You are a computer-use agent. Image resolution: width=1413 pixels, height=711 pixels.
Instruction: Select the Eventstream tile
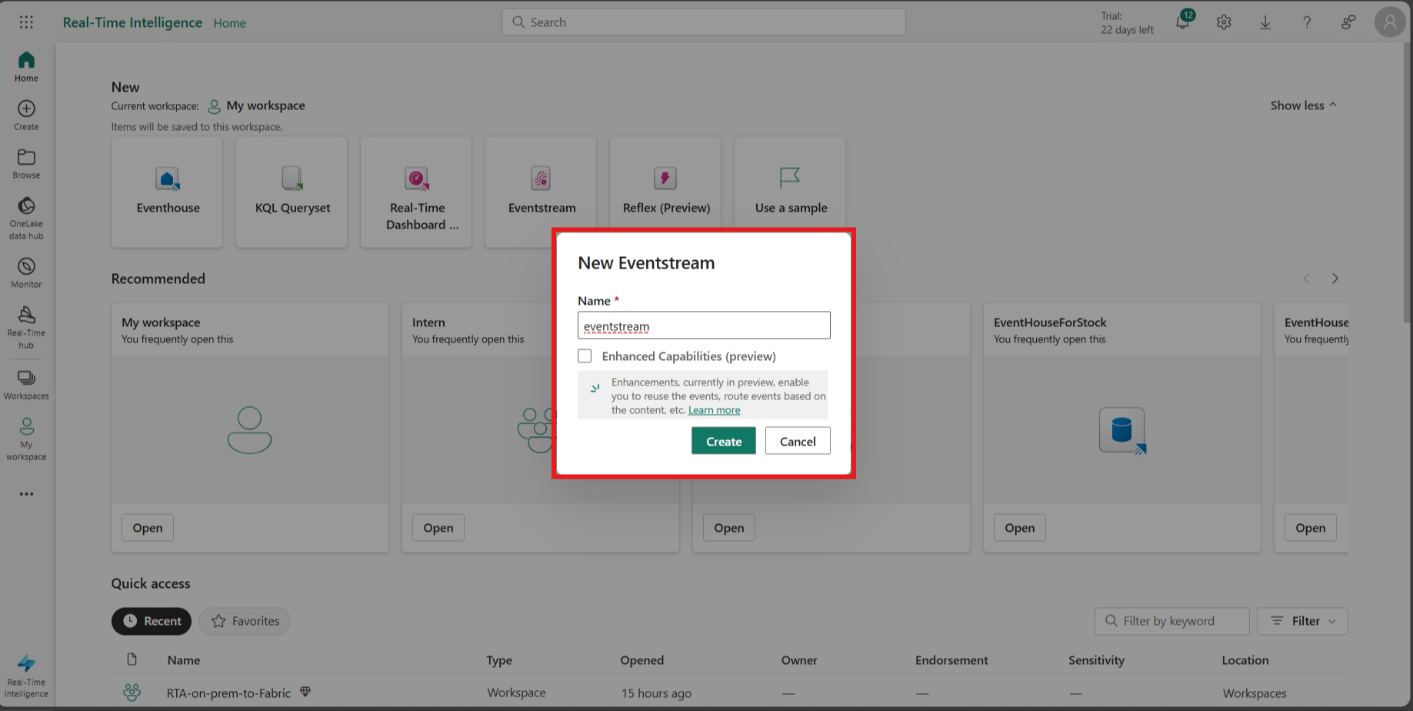point(541,192)
